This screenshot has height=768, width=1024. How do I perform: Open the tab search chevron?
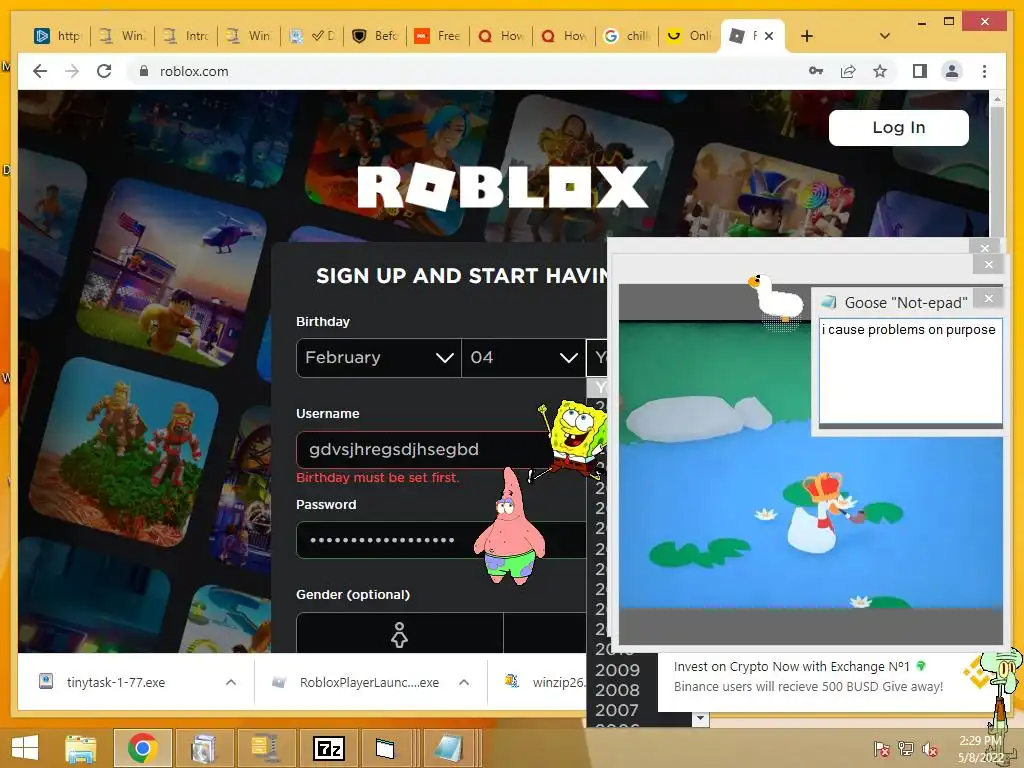coord(885,36)
